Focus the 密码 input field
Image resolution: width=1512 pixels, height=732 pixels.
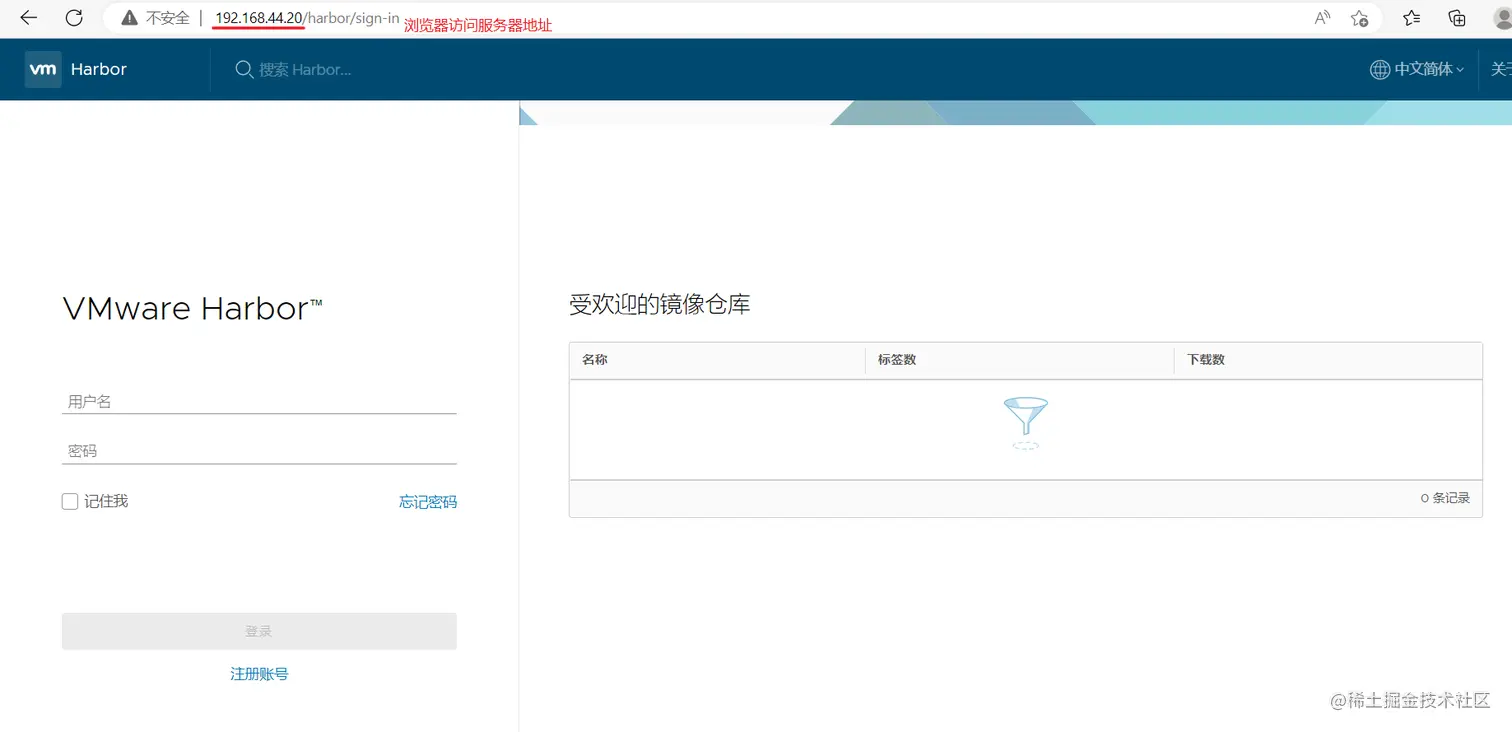[259, 451]
